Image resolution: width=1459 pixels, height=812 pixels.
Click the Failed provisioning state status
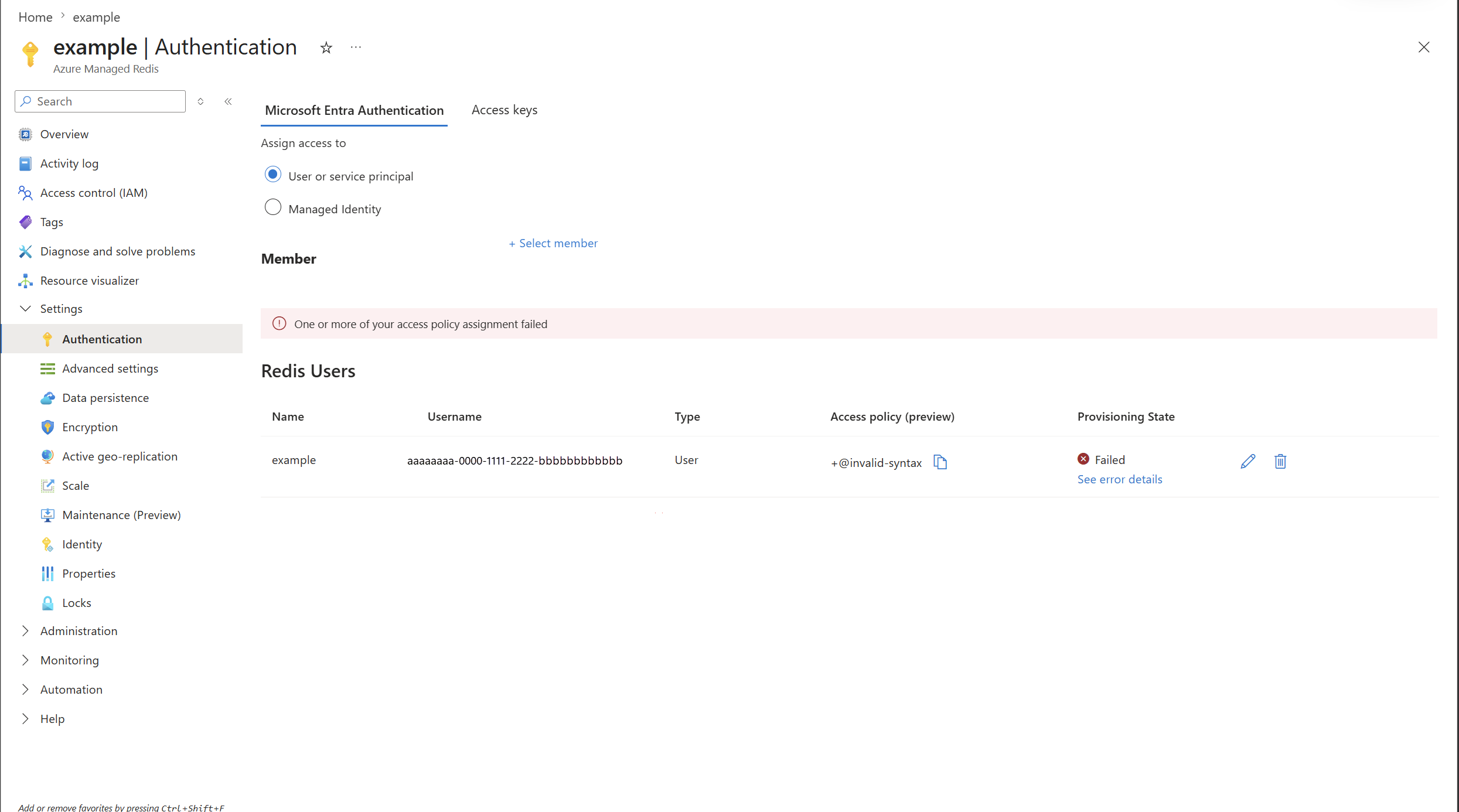[x=1101, y=460]
